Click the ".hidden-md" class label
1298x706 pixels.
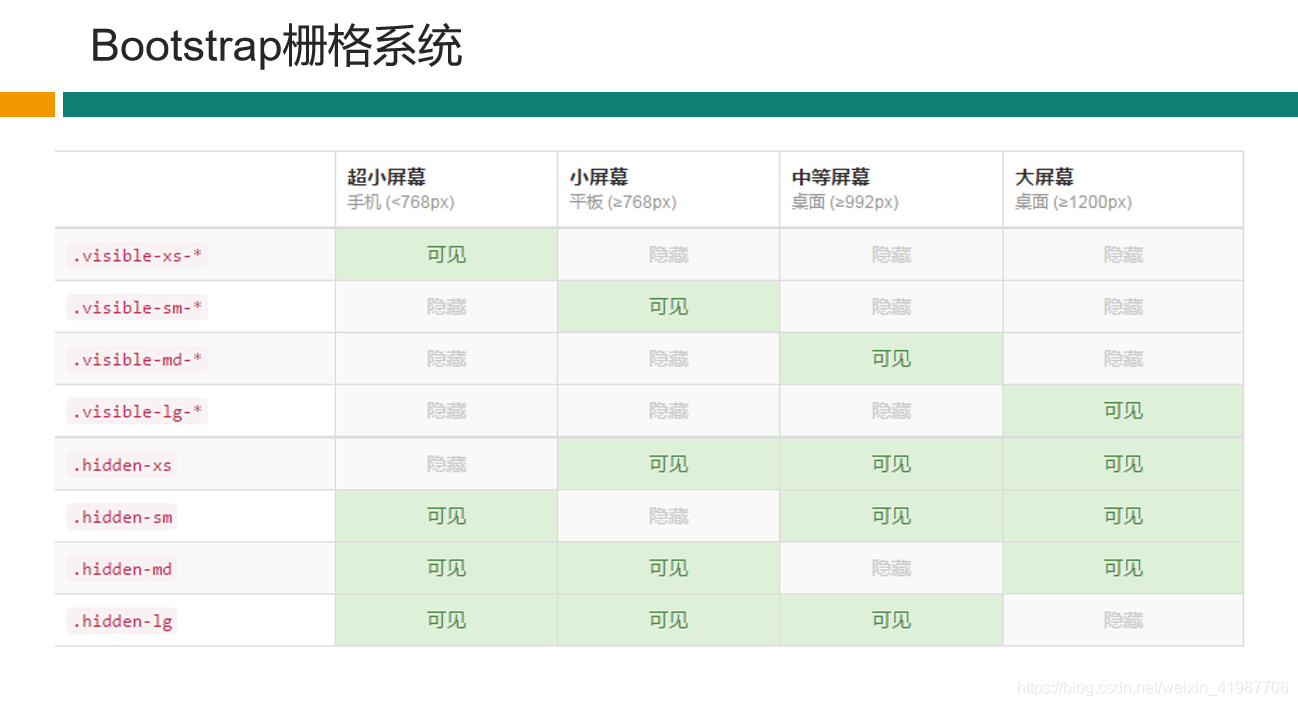122,569
